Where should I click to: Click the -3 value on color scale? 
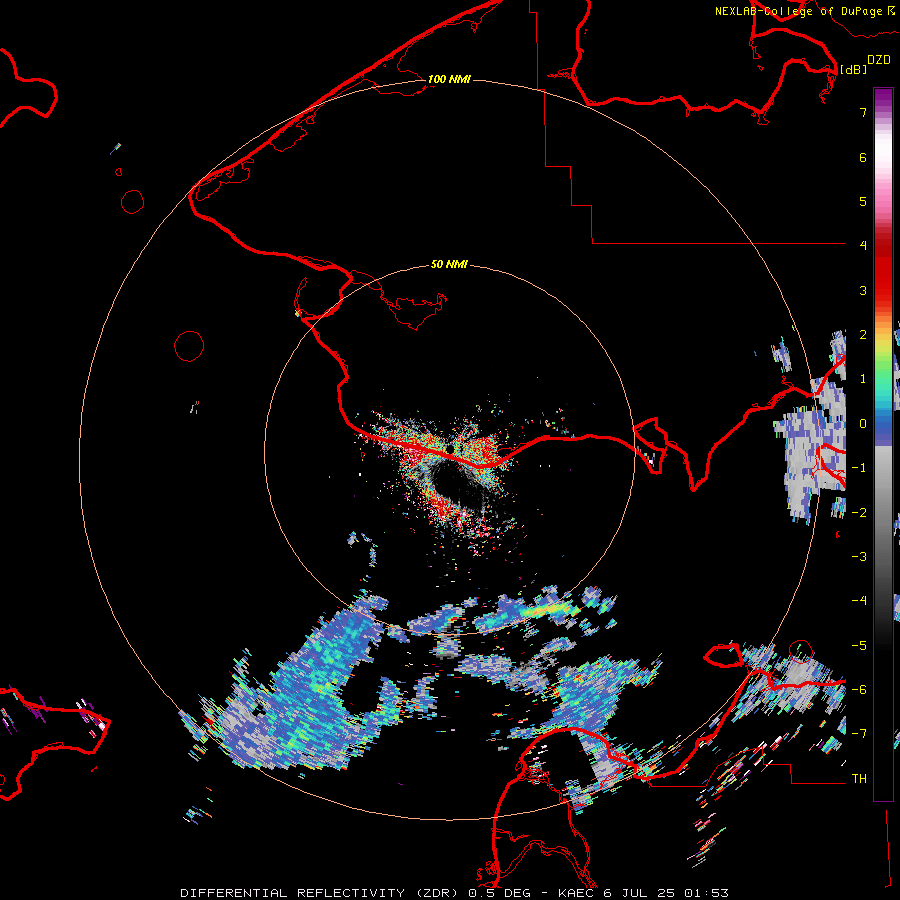click(859, 556)
